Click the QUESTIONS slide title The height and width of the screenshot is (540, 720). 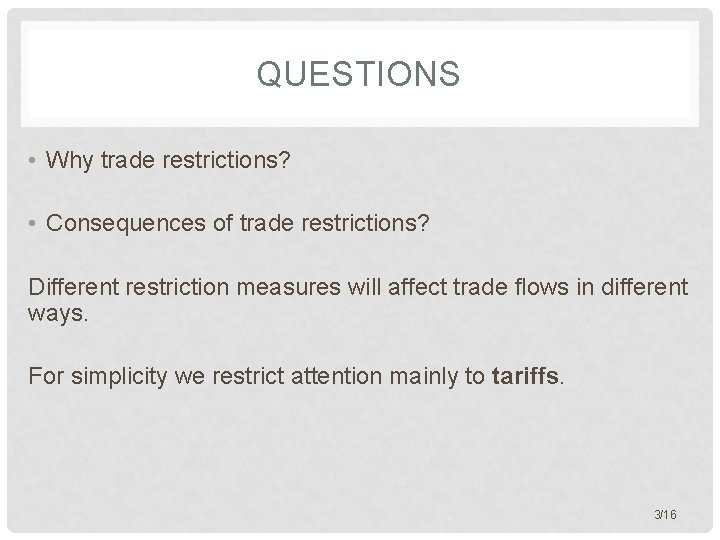358,73
